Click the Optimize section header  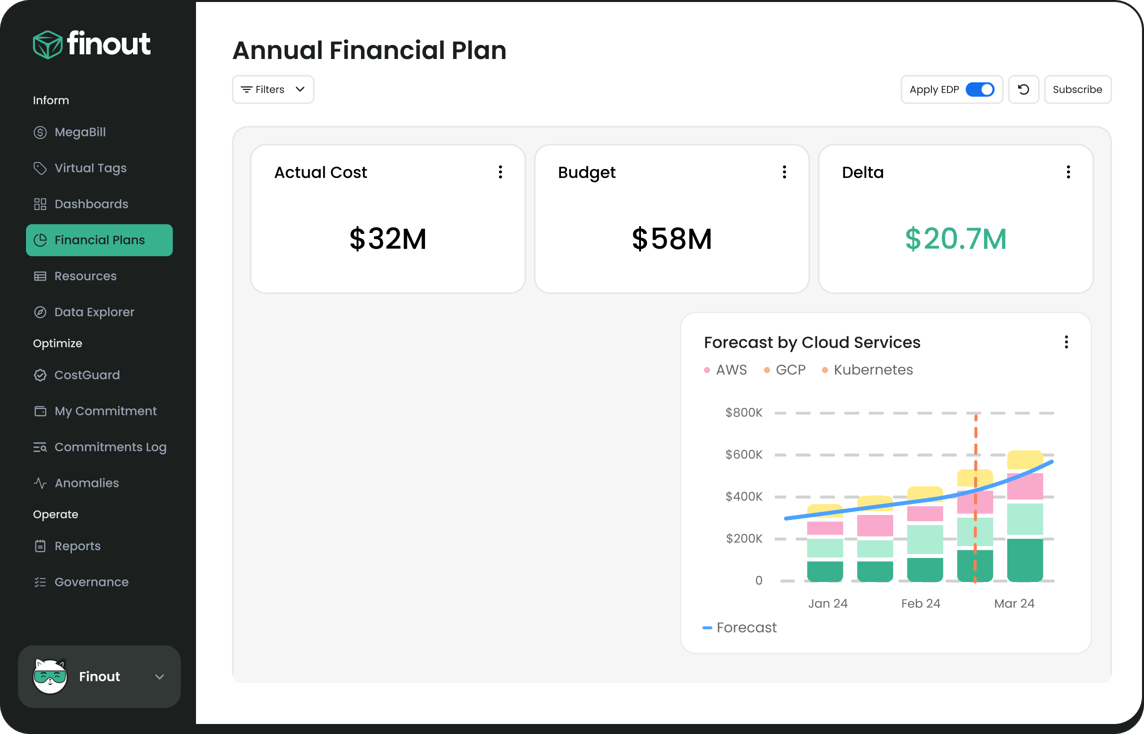point(58,344)
